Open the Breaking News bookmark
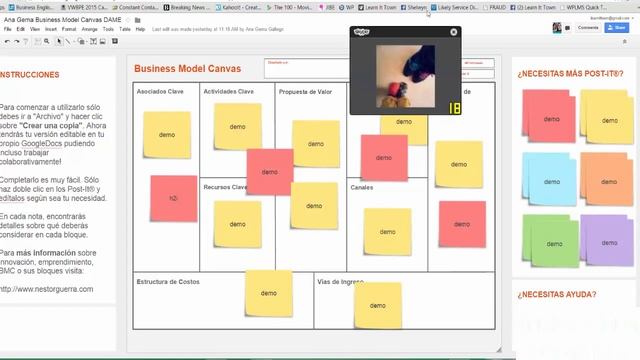This screenshot has width=640, height=360. click(187, 7)
